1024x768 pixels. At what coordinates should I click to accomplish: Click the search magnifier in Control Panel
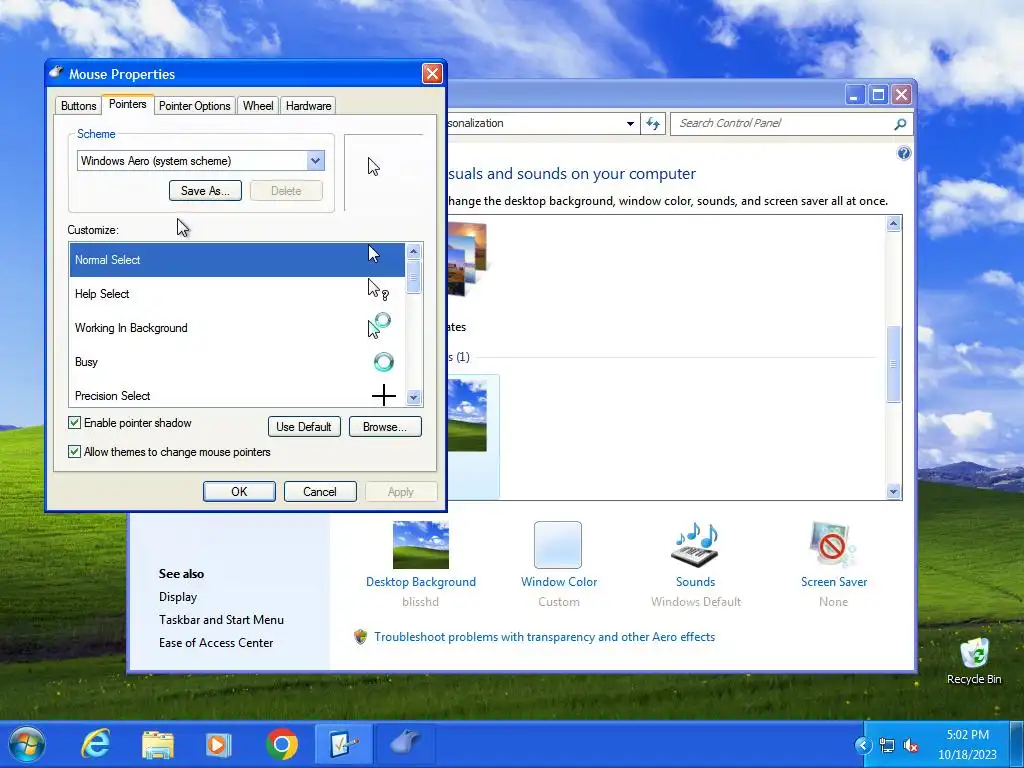900,123
